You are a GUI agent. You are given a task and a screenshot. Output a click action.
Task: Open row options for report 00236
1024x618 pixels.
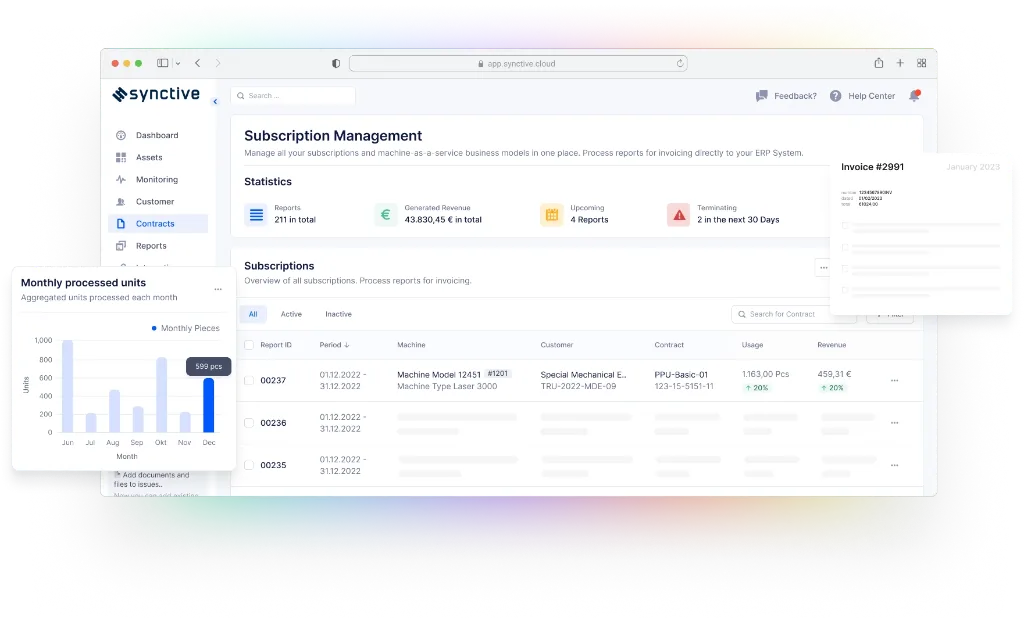click(x=895, y=423)
